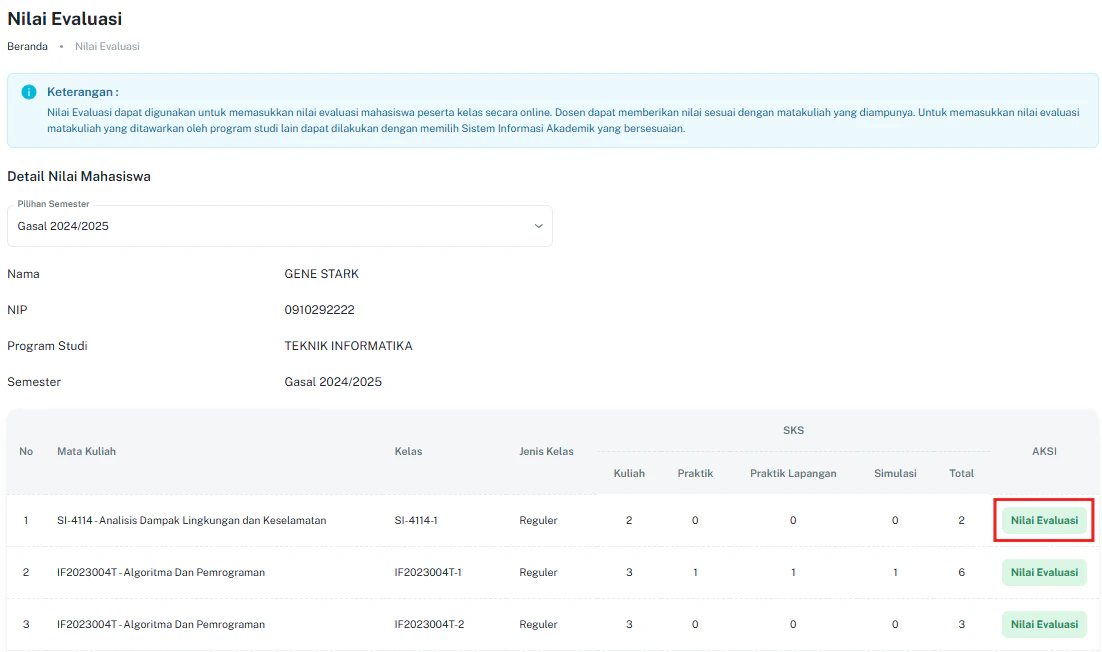Click the Keterangan heading text
This screenshot has height=652, width=1102.
point(82,92)
